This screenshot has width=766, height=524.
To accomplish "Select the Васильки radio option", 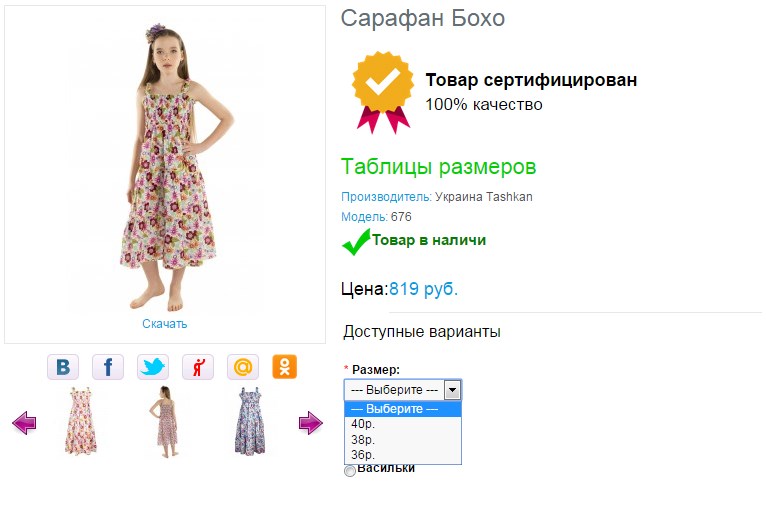I will [350, 471].
